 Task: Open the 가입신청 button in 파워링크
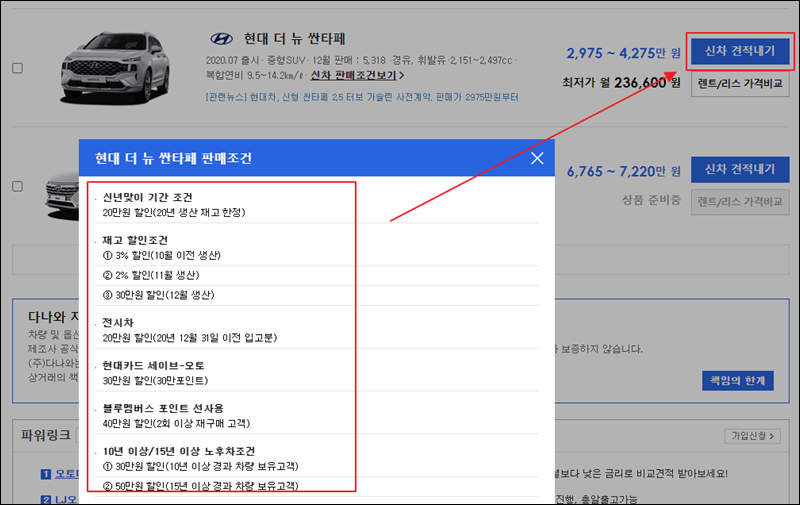753,436
